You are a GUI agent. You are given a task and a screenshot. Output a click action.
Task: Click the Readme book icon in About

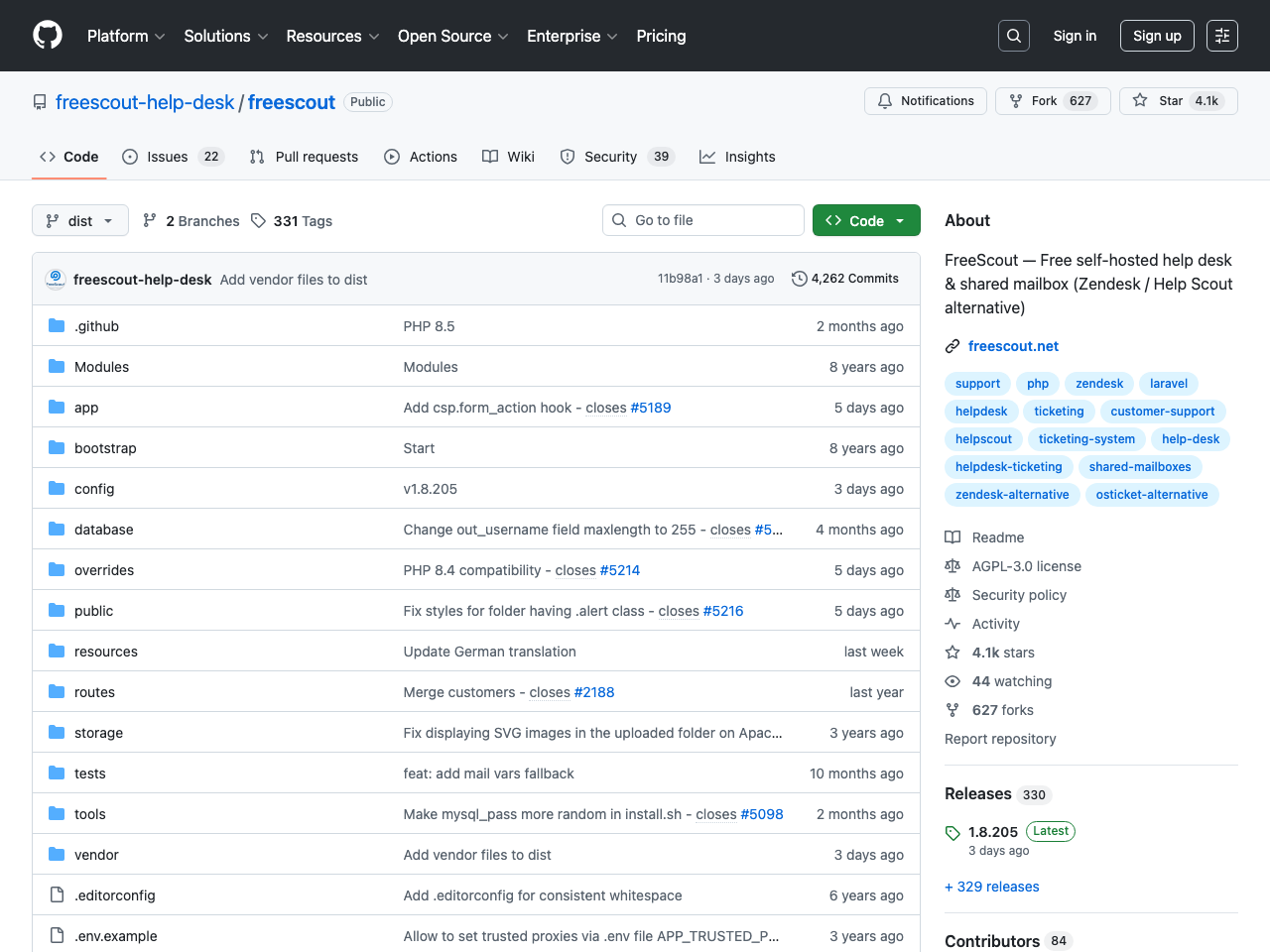coord(952,536)
